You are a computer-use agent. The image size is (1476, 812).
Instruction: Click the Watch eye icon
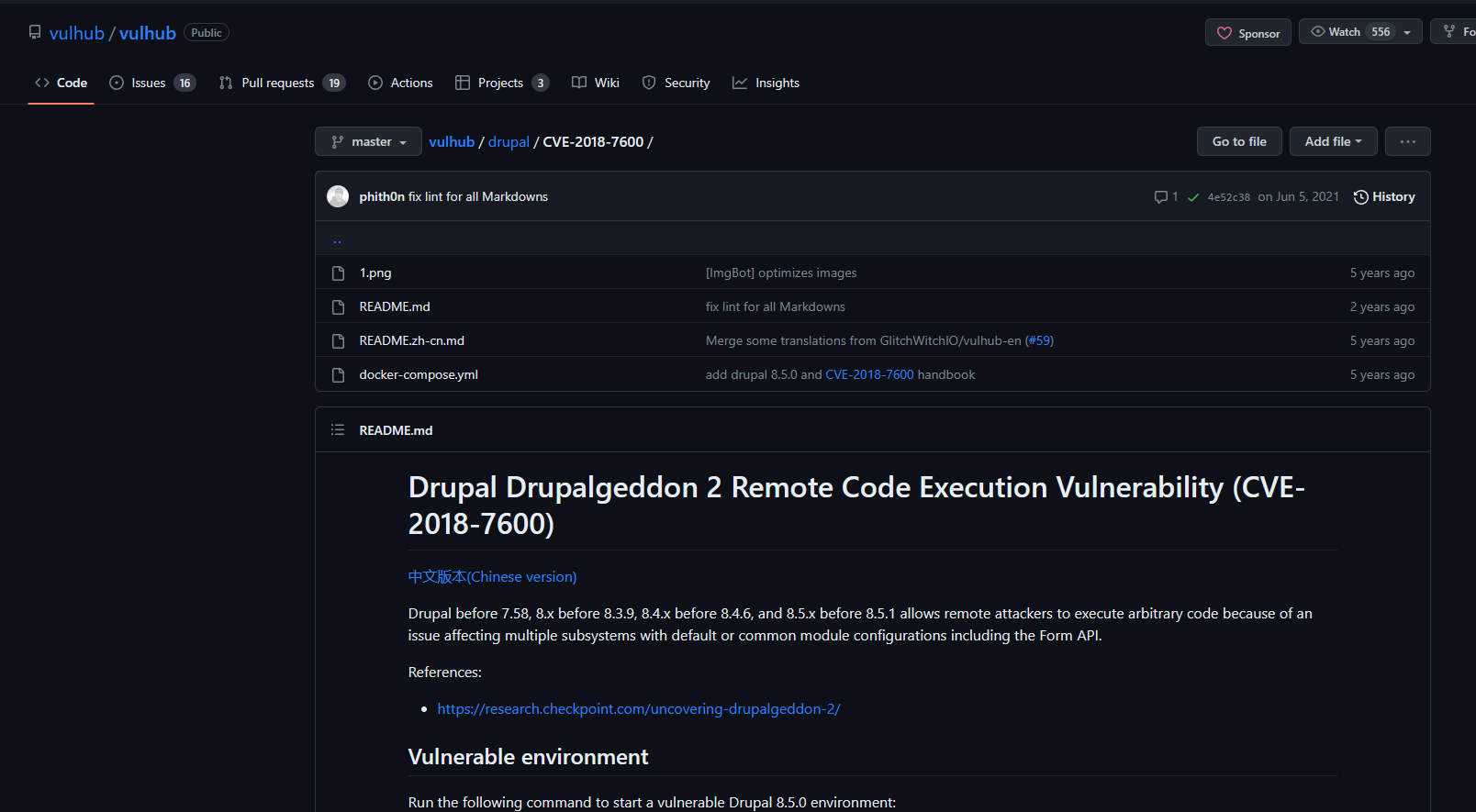pyautogui.click(x=1318, y=31)
